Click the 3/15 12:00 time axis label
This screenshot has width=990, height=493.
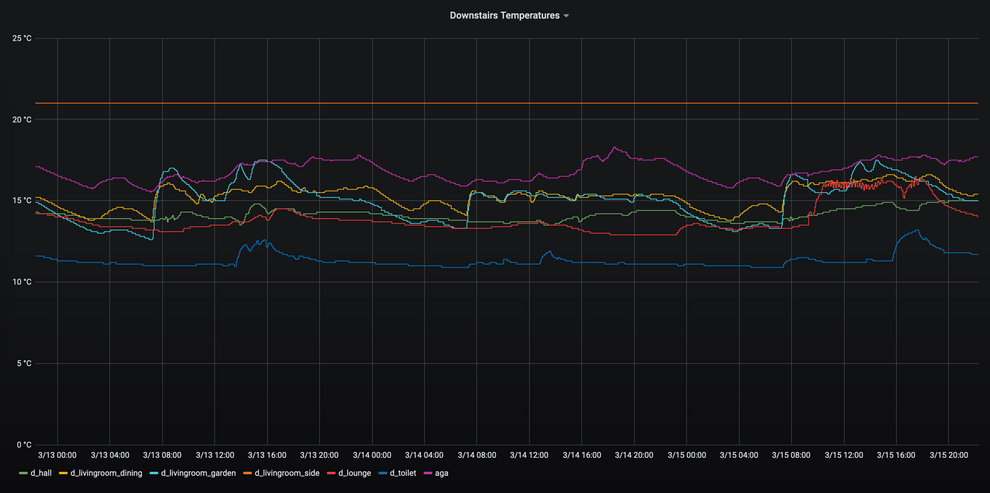point(844,454)
